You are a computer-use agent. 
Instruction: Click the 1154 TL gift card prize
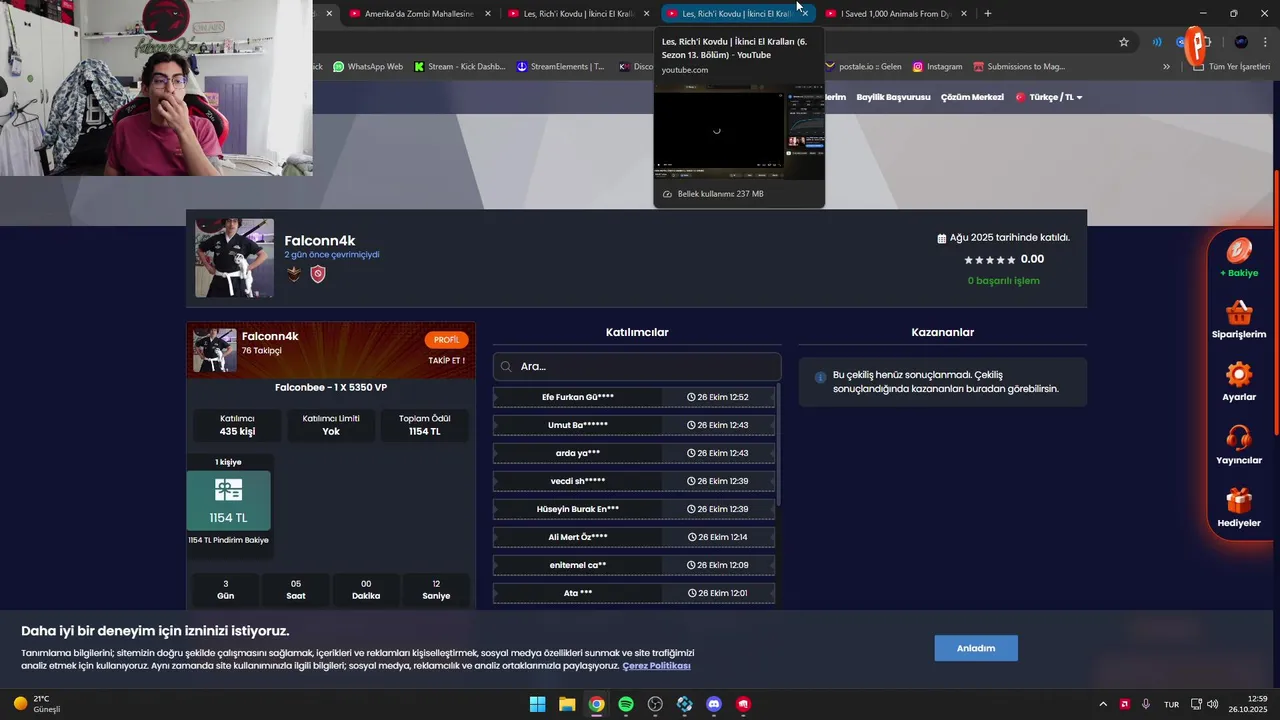229,500
